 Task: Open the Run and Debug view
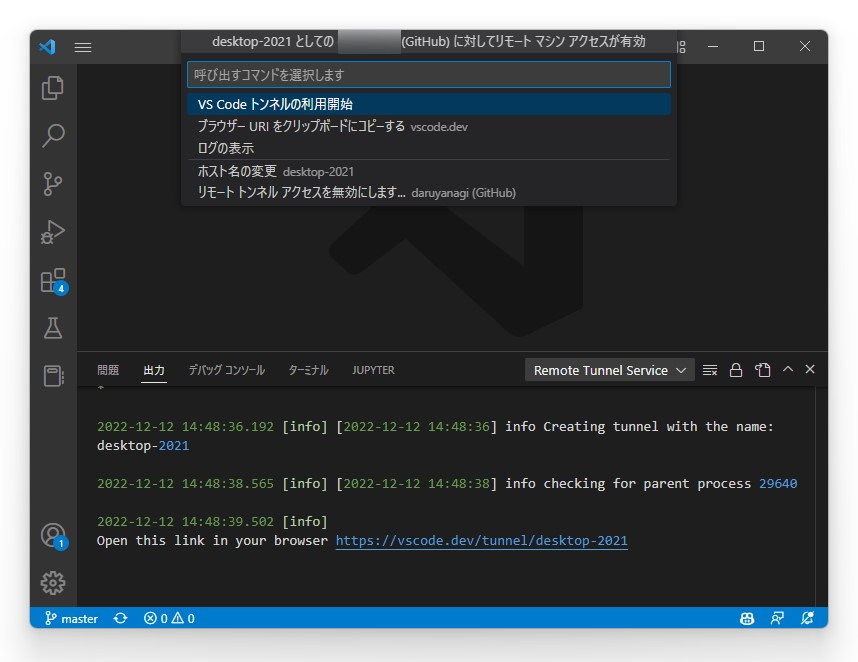coord(53,232)
